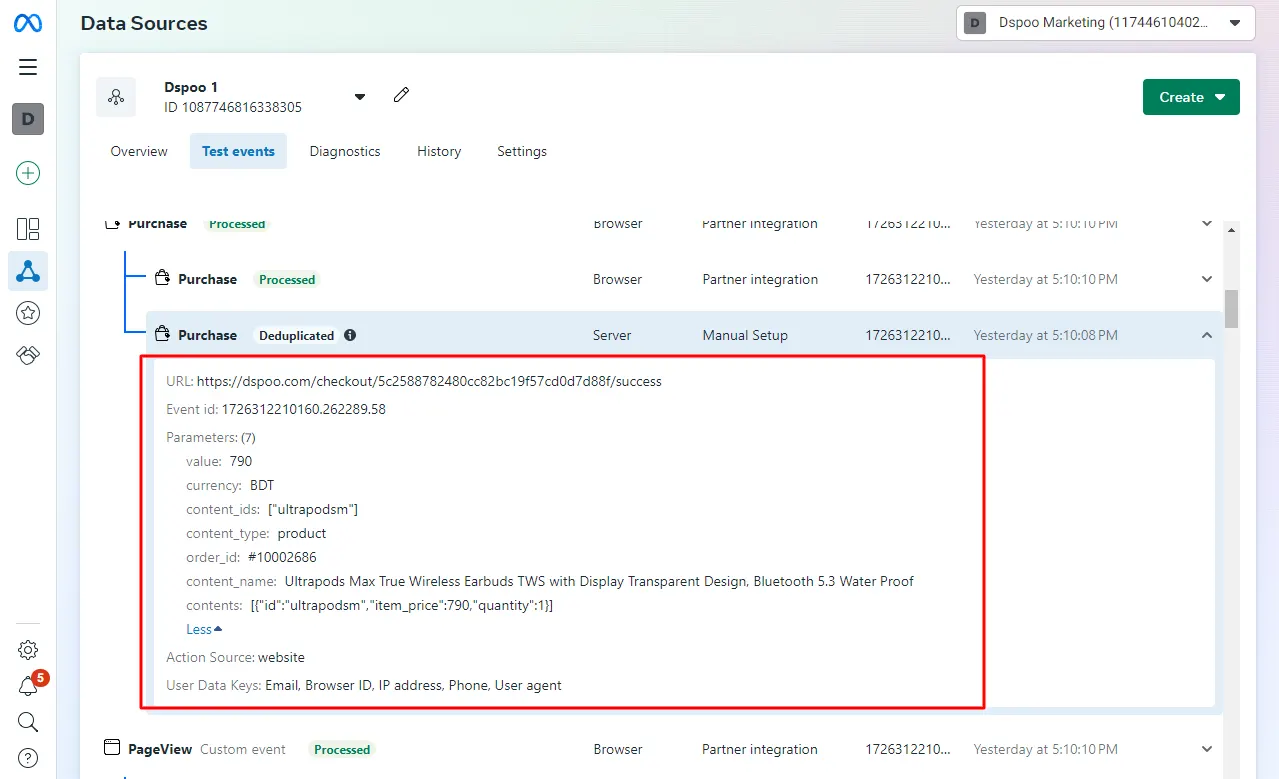The image size is (1279, 779).
Task: Go to the History tab
Action: (x=439, y=151)
